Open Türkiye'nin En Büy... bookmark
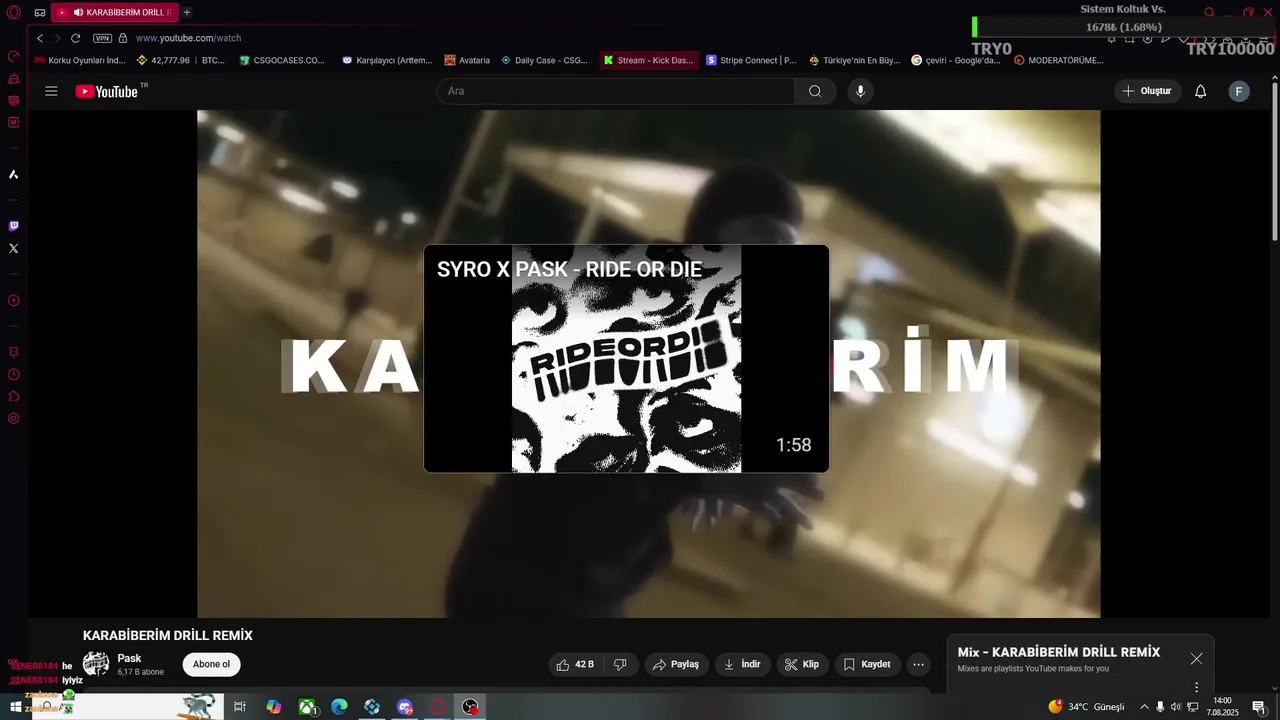The image size is (1280, 720). tap(855, 60)
